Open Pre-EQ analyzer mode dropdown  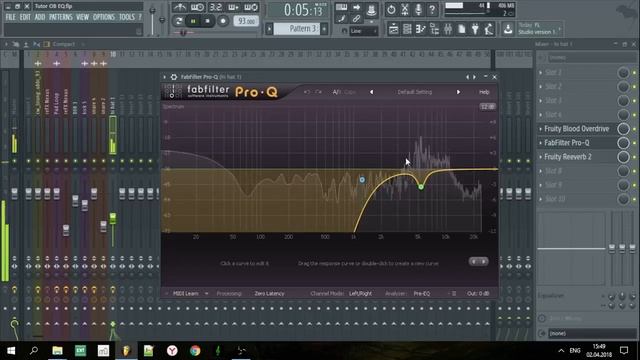tap(422, 293)
